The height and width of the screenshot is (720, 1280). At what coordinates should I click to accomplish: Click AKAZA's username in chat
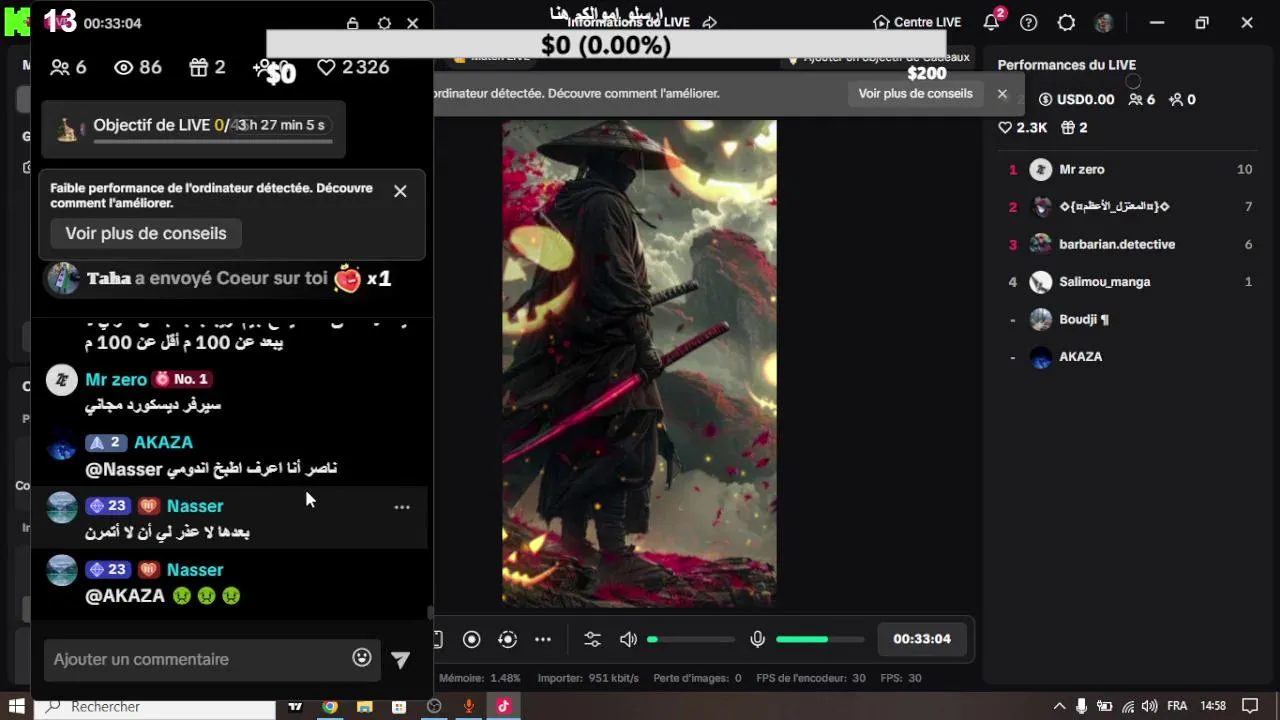pos(164,442)
